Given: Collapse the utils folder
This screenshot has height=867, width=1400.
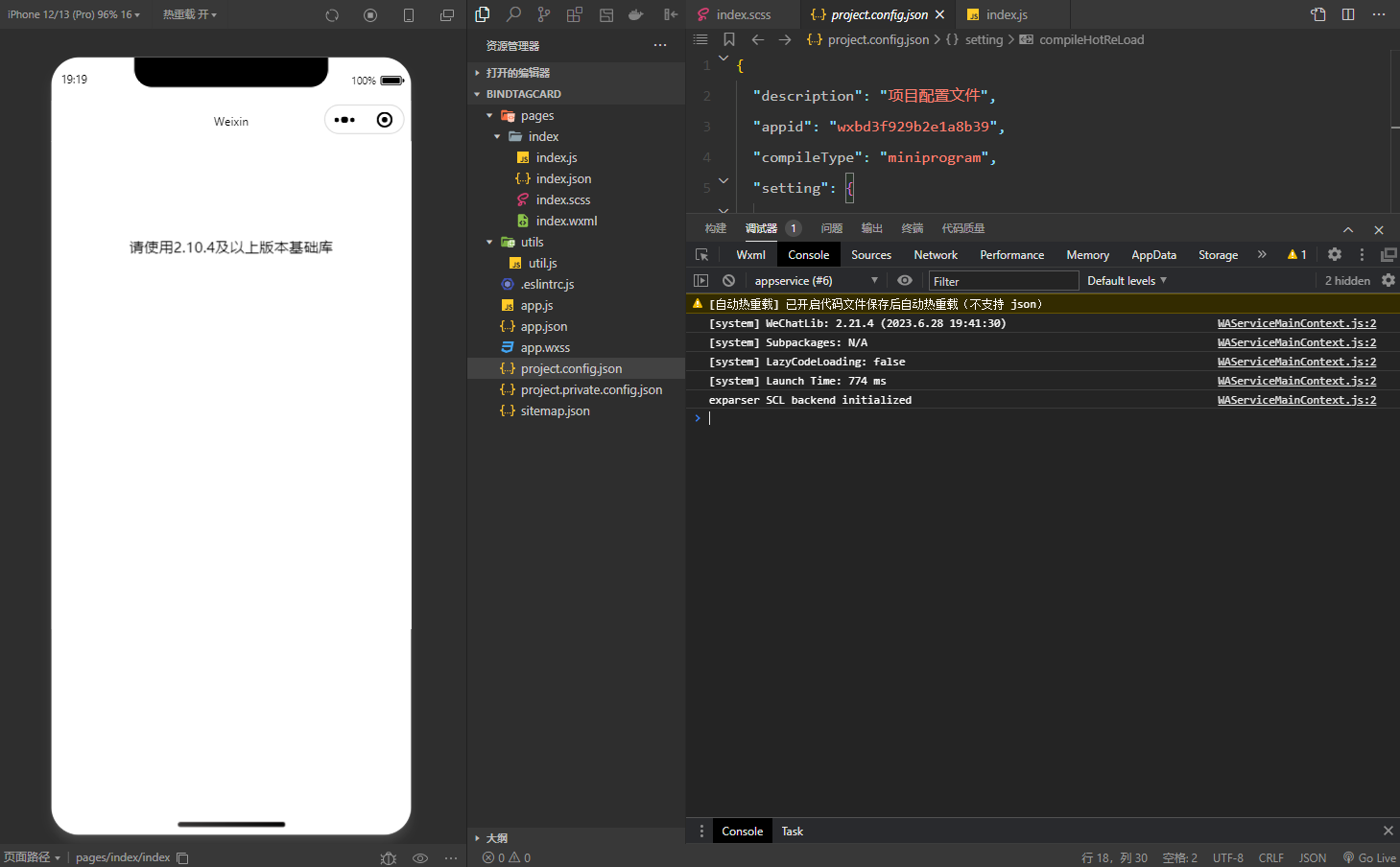Looking at the screenshot, I should pyautogui.click(x=489, y=243).
